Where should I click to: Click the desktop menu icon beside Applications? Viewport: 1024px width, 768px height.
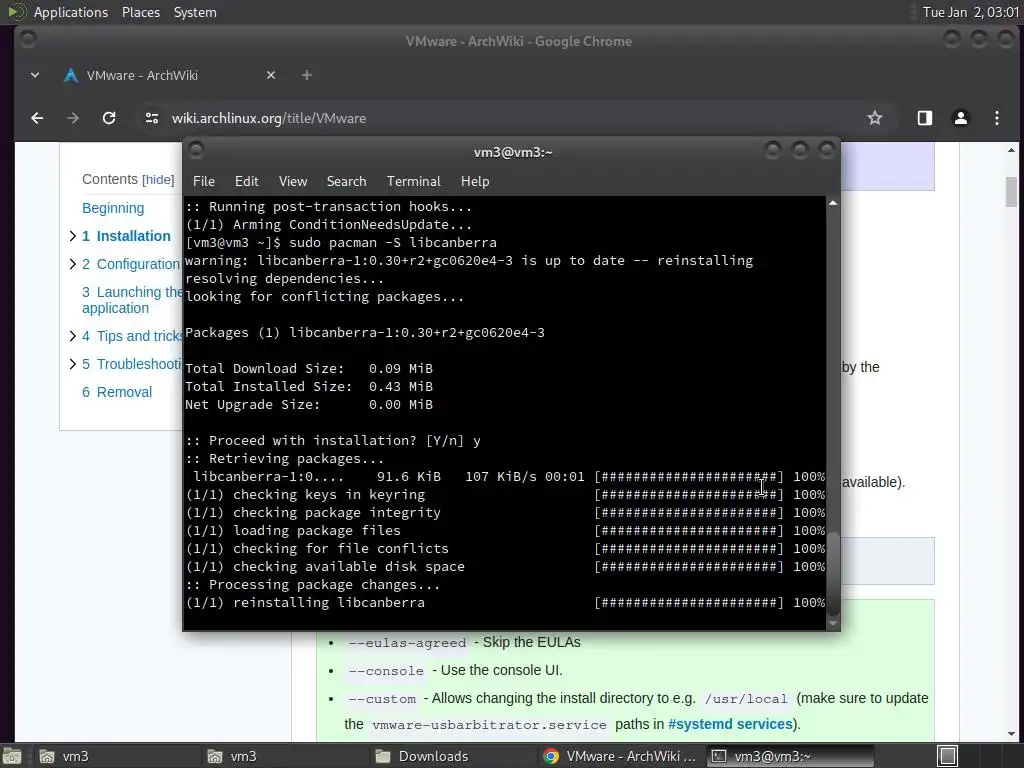pos(16,12)
